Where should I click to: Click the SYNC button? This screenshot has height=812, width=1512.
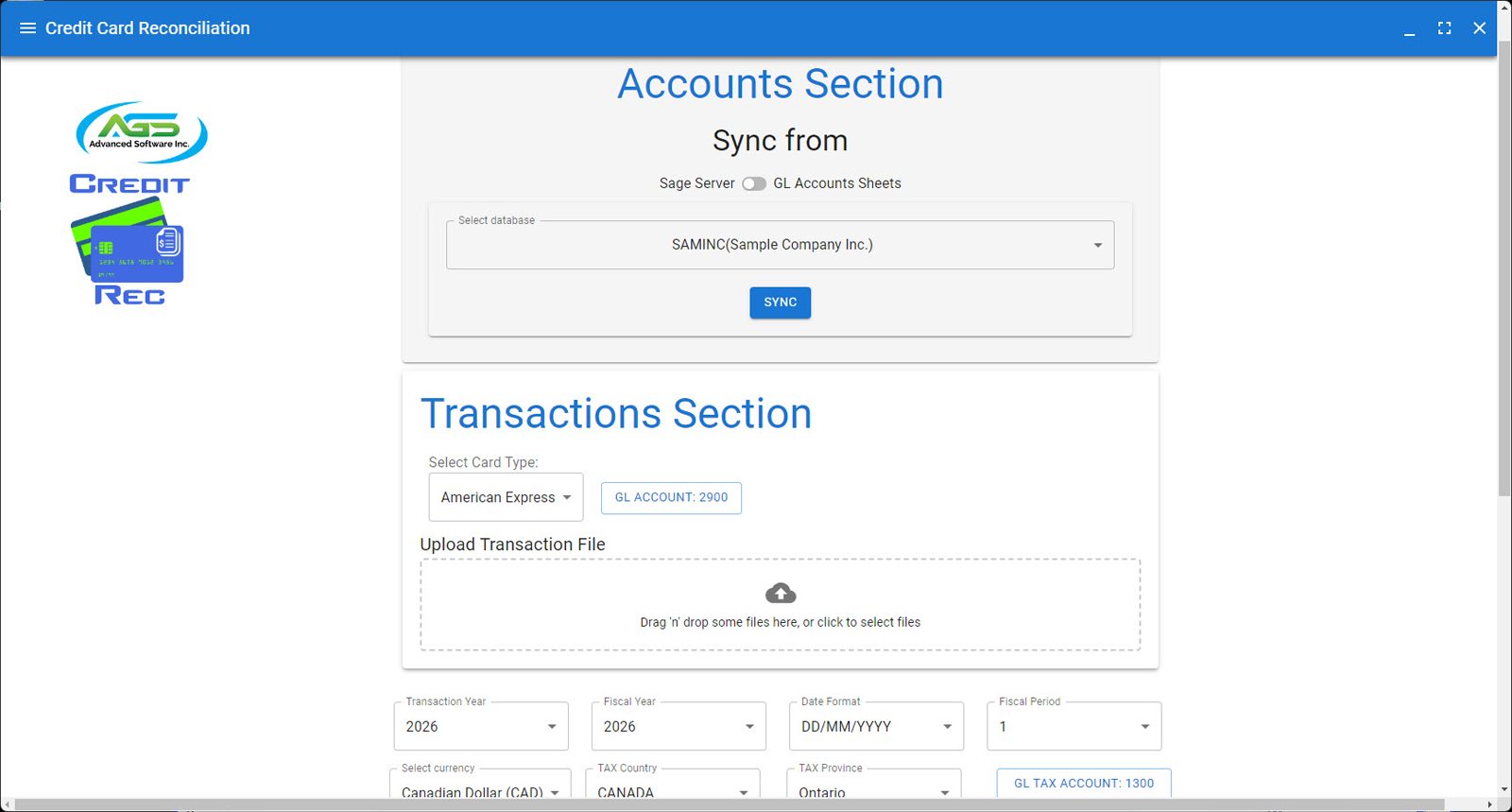[781, 302]
